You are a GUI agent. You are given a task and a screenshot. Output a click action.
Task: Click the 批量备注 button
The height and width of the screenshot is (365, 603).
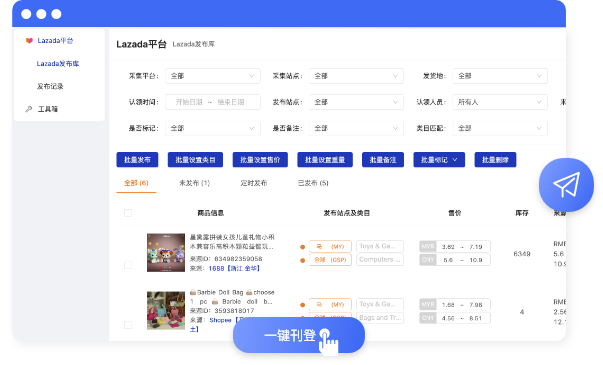(383, 160)
